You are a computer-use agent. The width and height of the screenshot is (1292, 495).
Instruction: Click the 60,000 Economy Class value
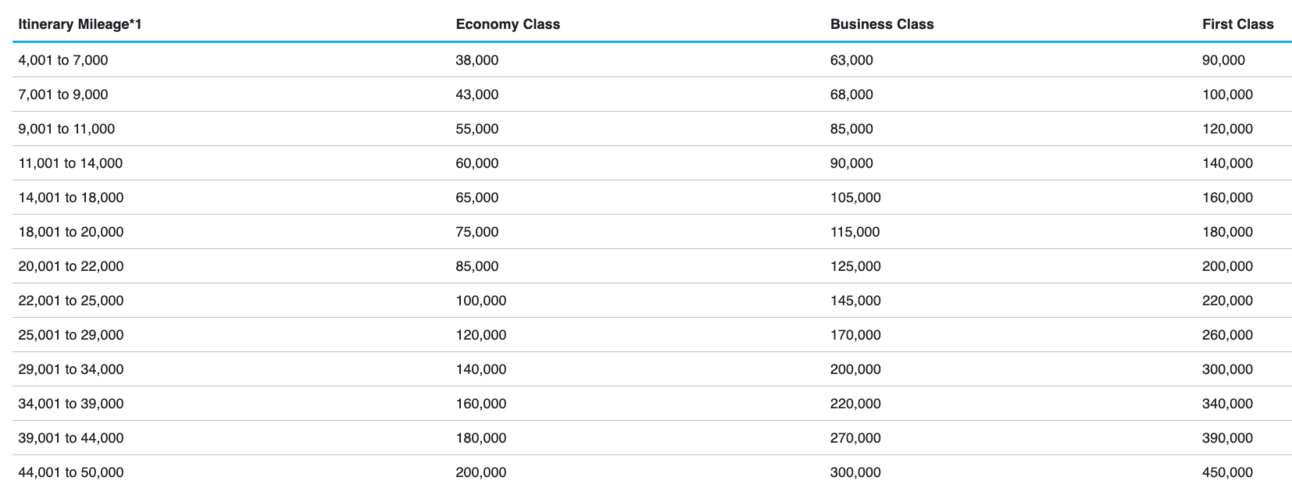pos(477,163)
